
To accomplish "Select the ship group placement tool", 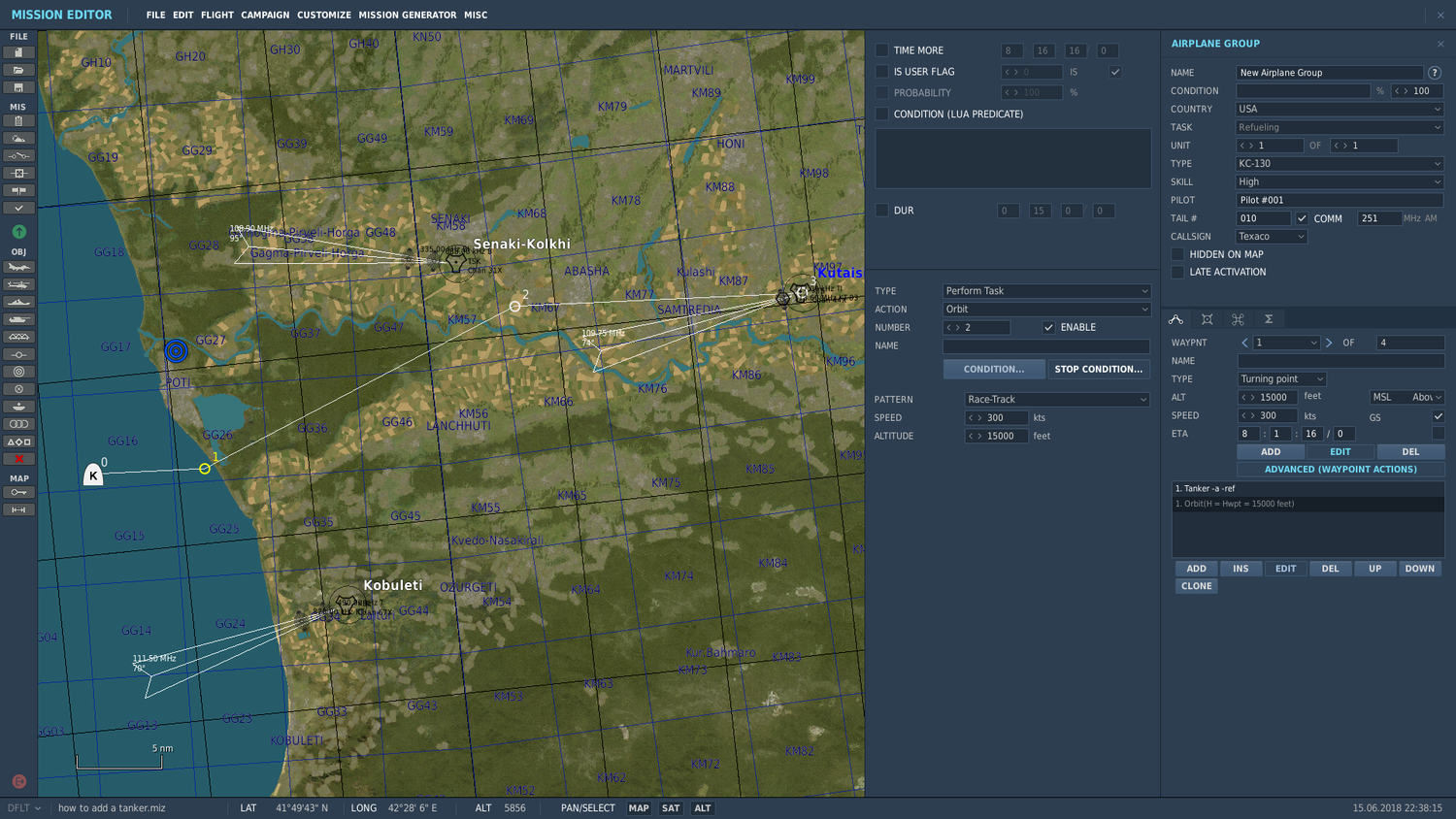I will point(18,303).
